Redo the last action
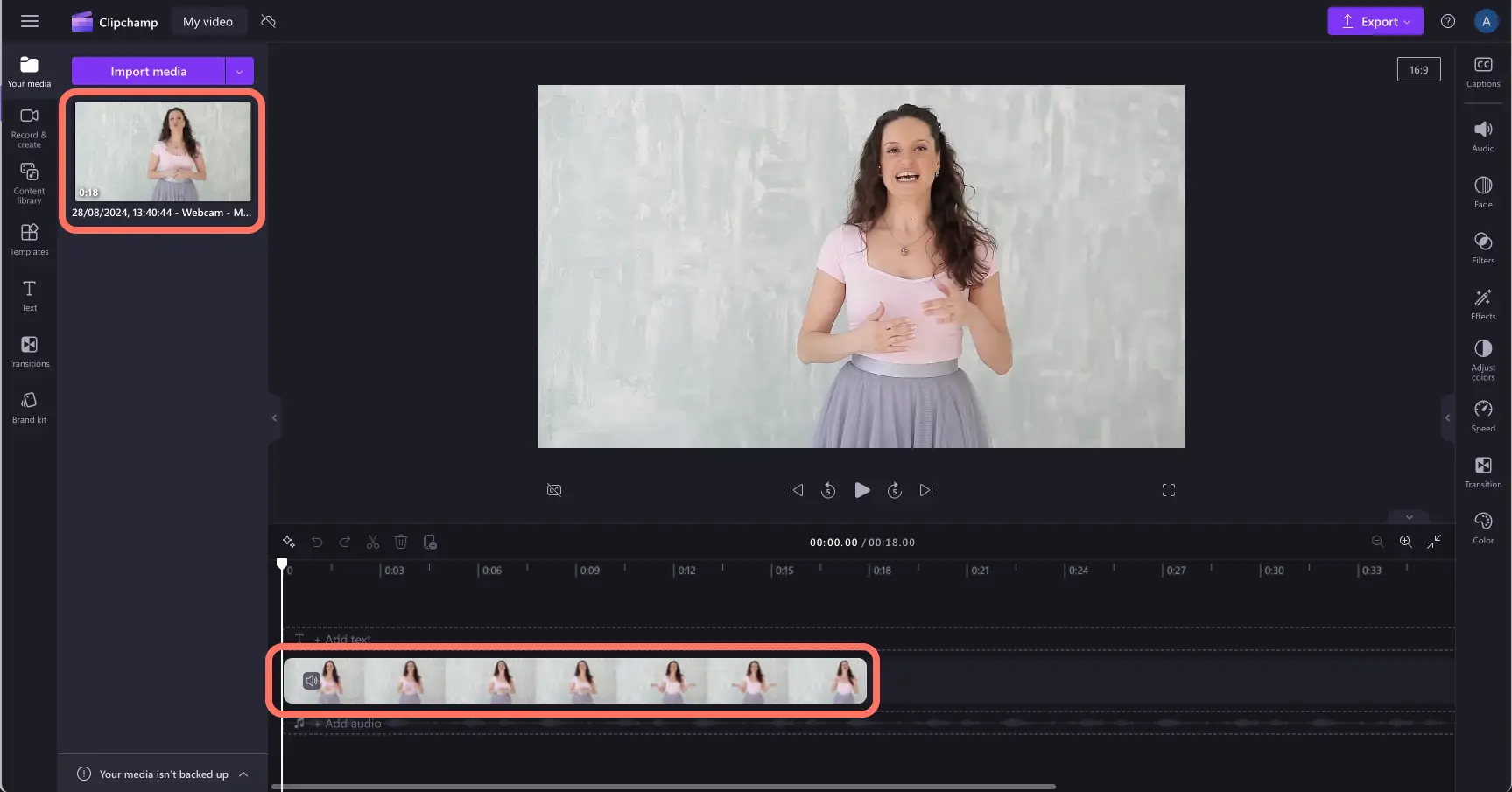 [x=345, y=542]
